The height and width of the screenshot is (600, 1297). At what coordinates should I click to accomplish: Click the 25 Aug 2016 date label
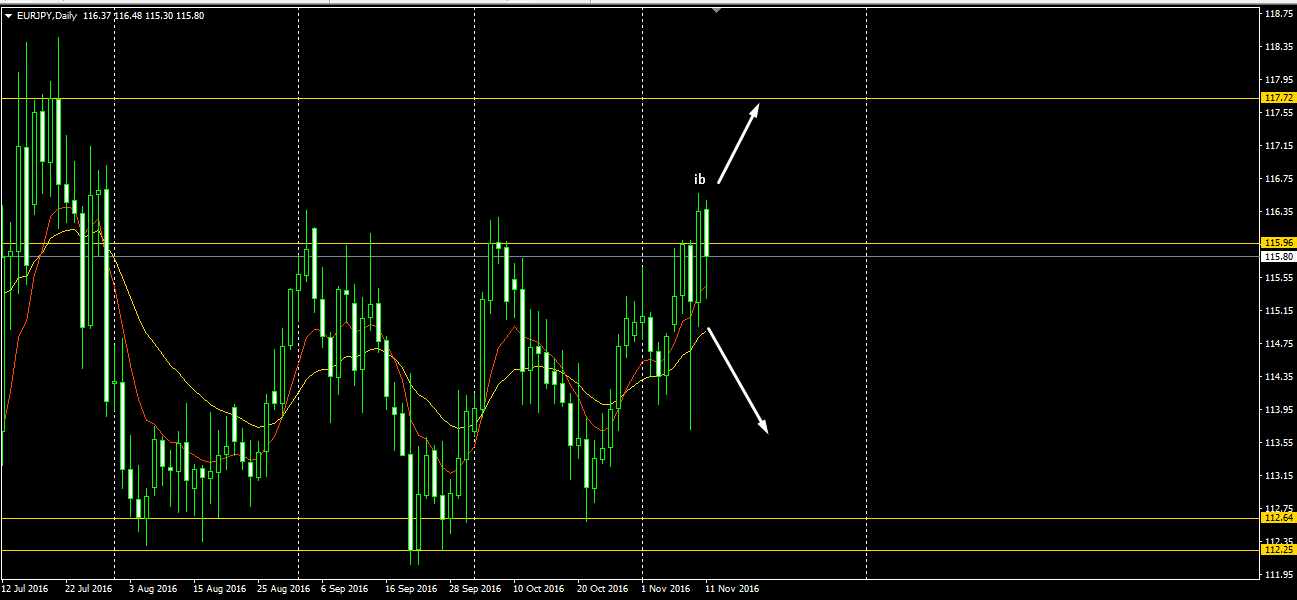pyautogui.click(x=284, y=589)
